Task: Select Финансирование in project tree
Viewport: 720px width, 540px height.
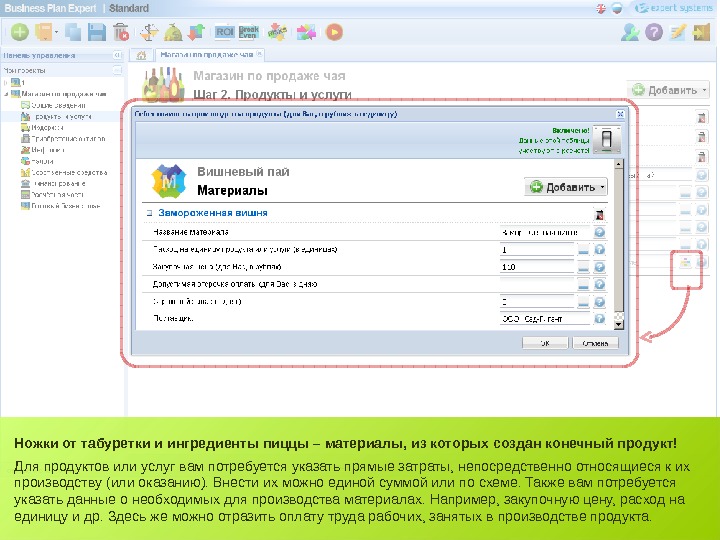Action: pyautogui.click(x=59, y=183)
